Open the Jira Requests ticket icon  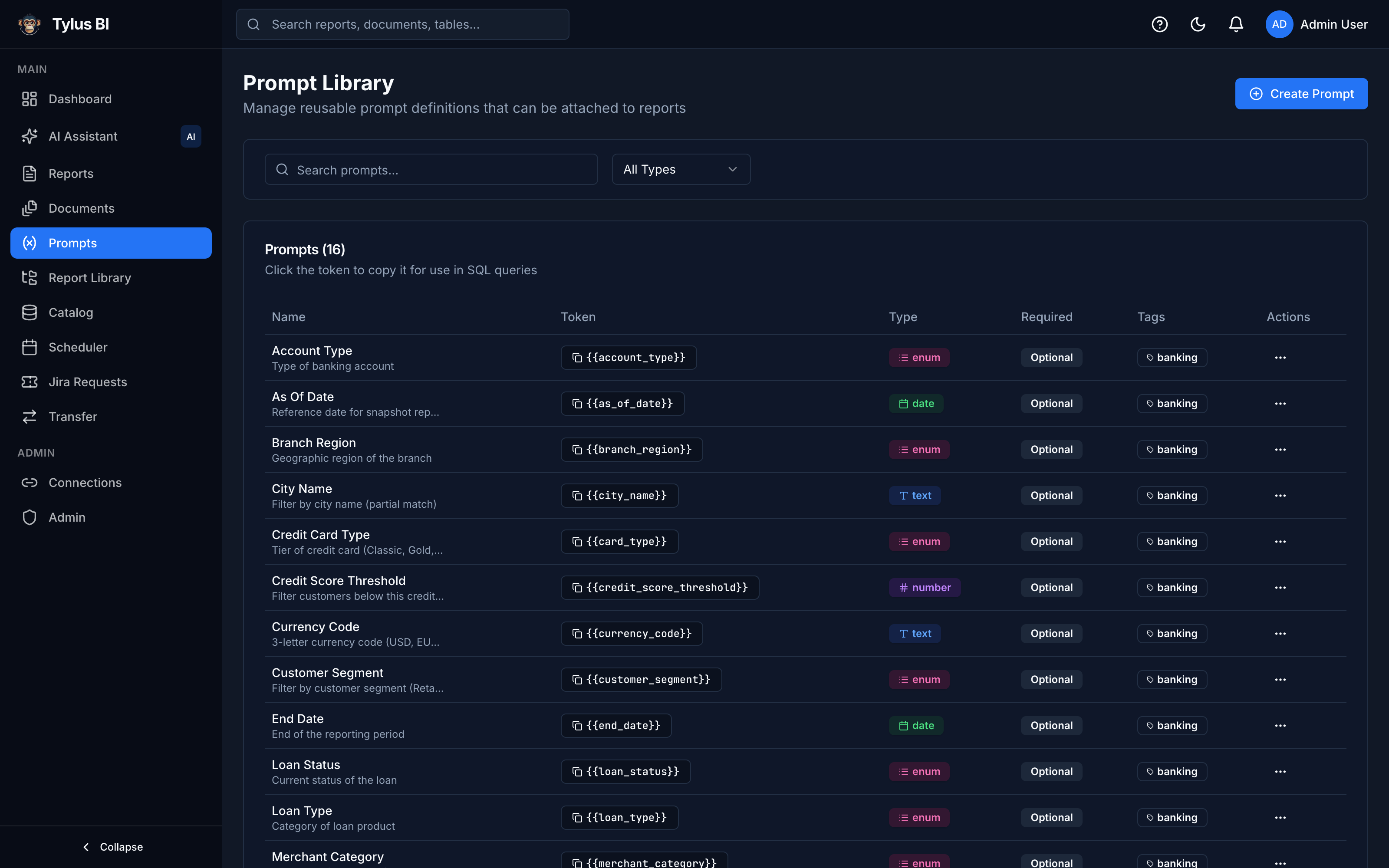(29, 382)
